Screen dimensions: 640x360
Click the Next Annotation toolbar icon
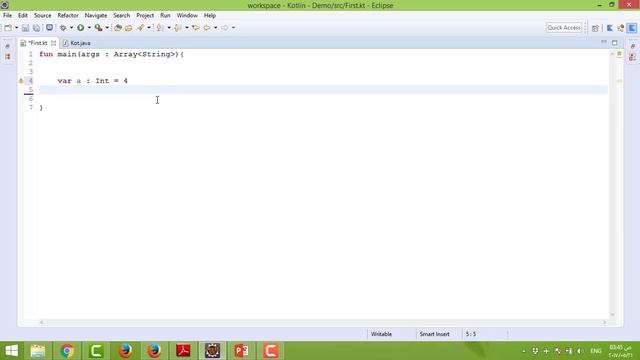coord(160,28)
